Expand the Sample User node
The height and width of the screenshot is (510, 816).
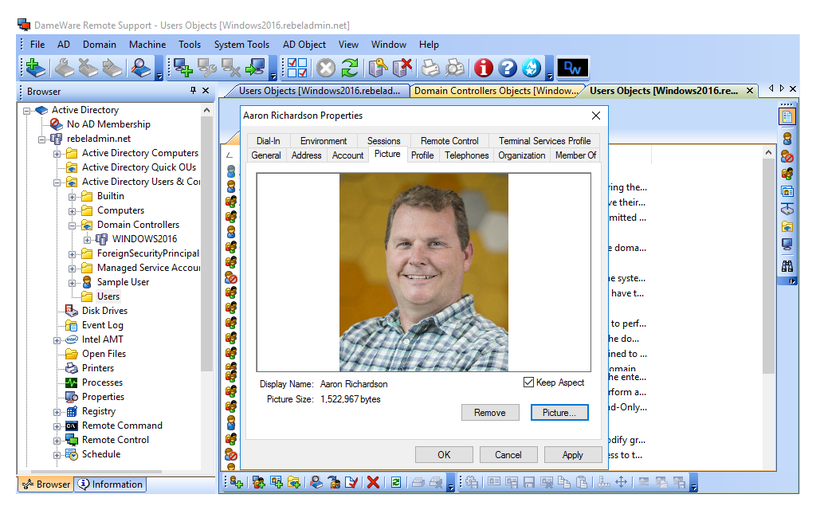click(x=72, y=283)
